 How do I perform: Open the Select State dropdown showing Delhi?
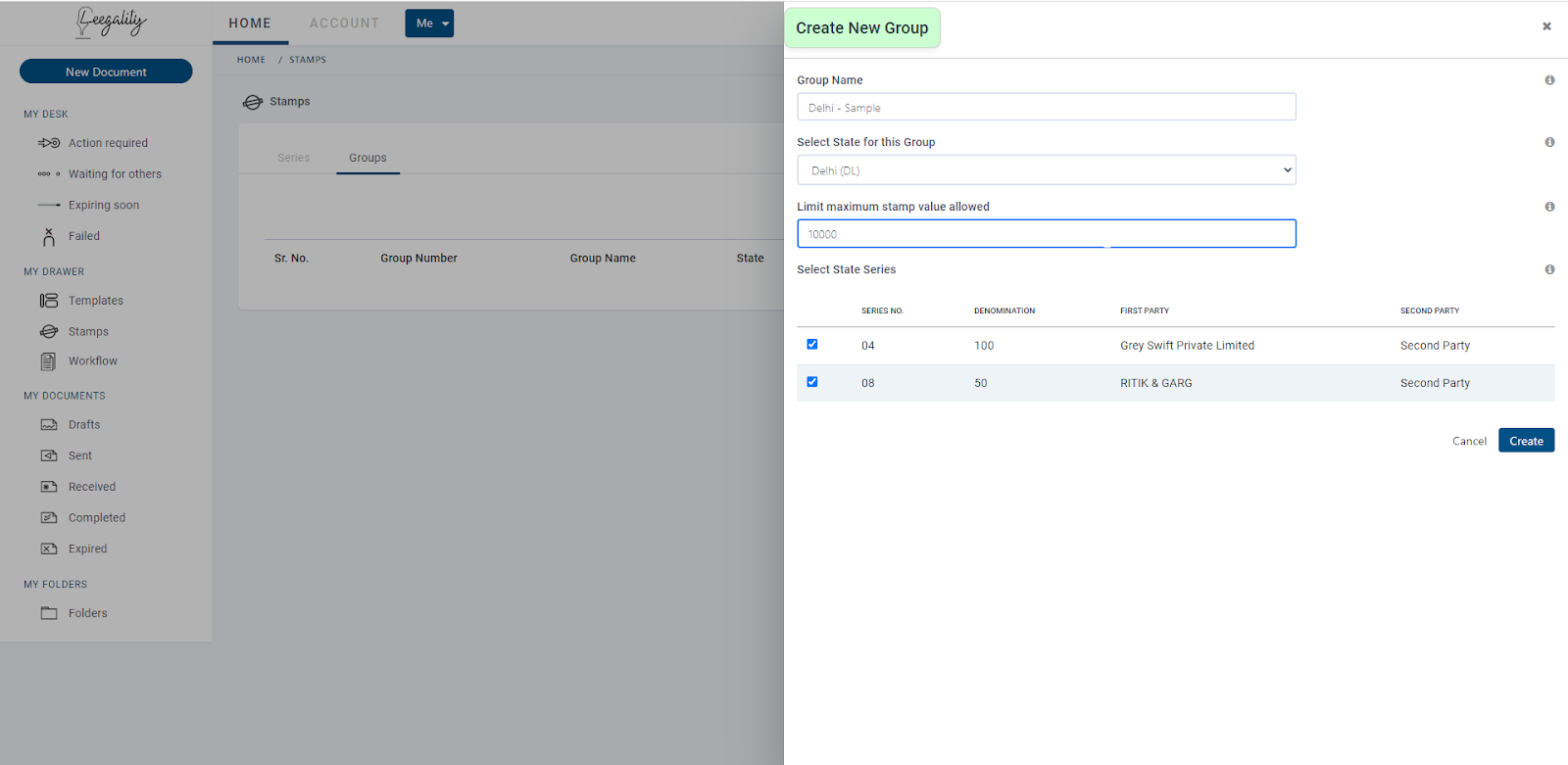(x=1046, y=170)
